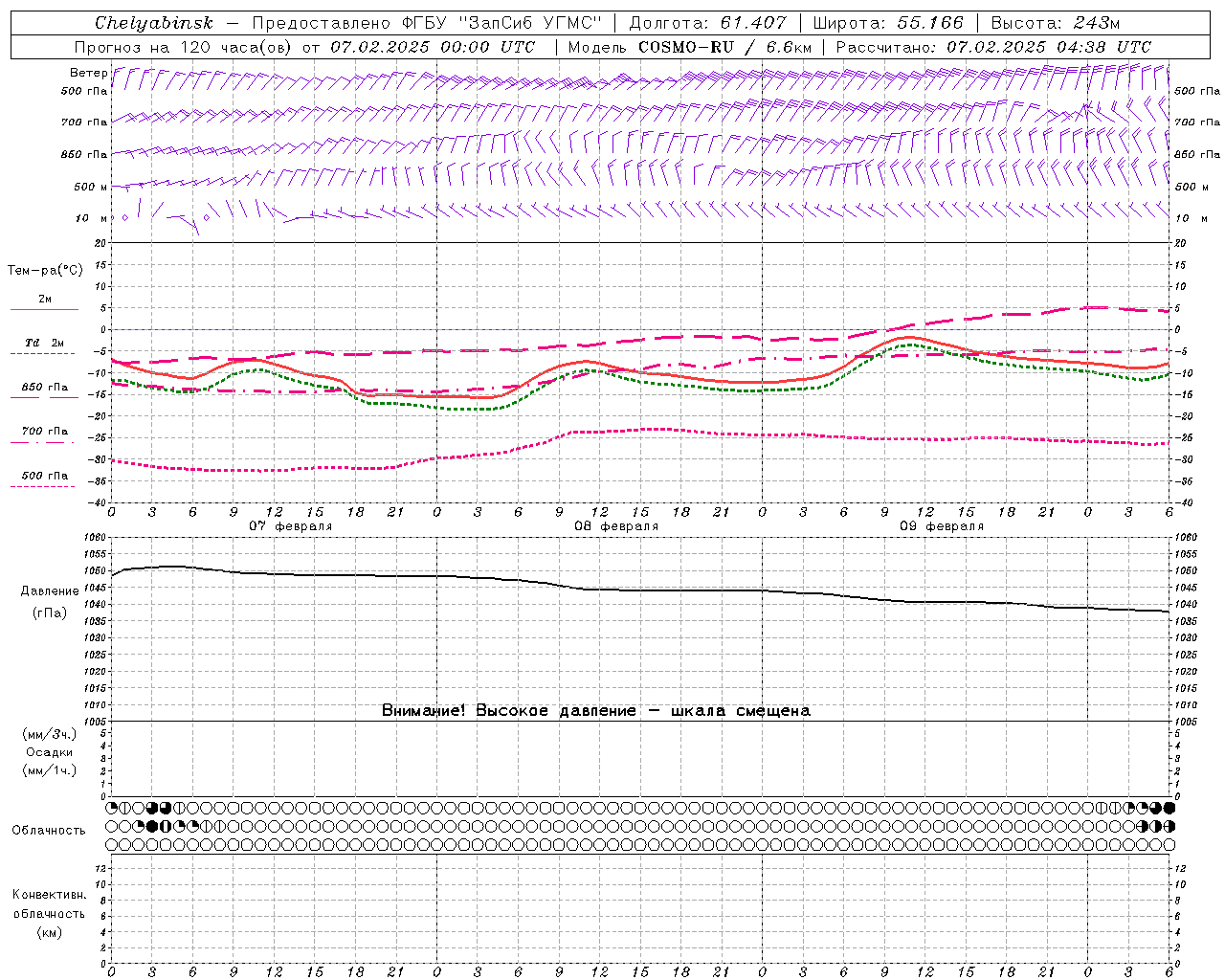
Task: Click the Давление pressure panel label
Action: click(50, 591)
